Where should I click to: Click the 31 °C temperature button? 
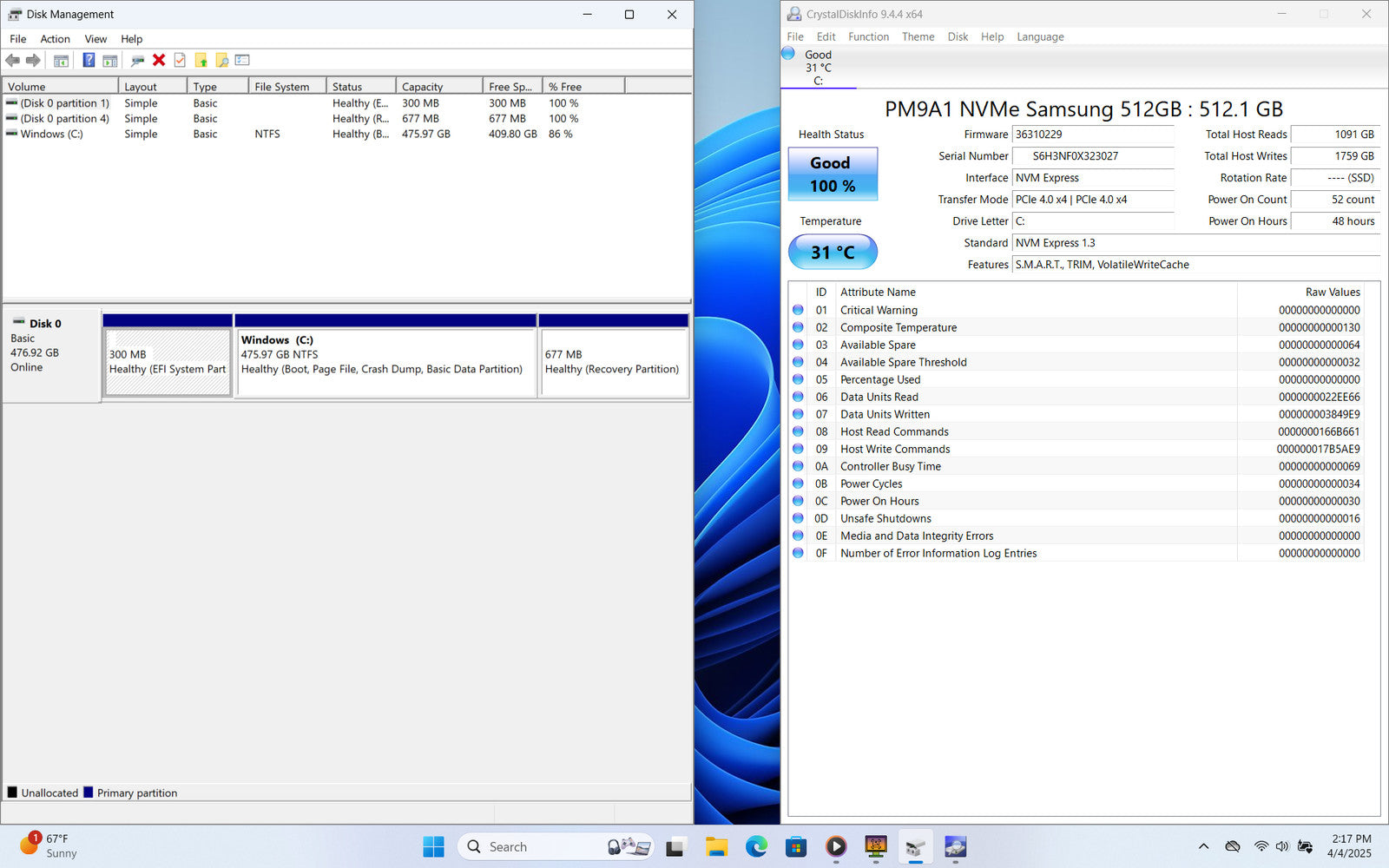pyautogui.click(x=833, y=252)
